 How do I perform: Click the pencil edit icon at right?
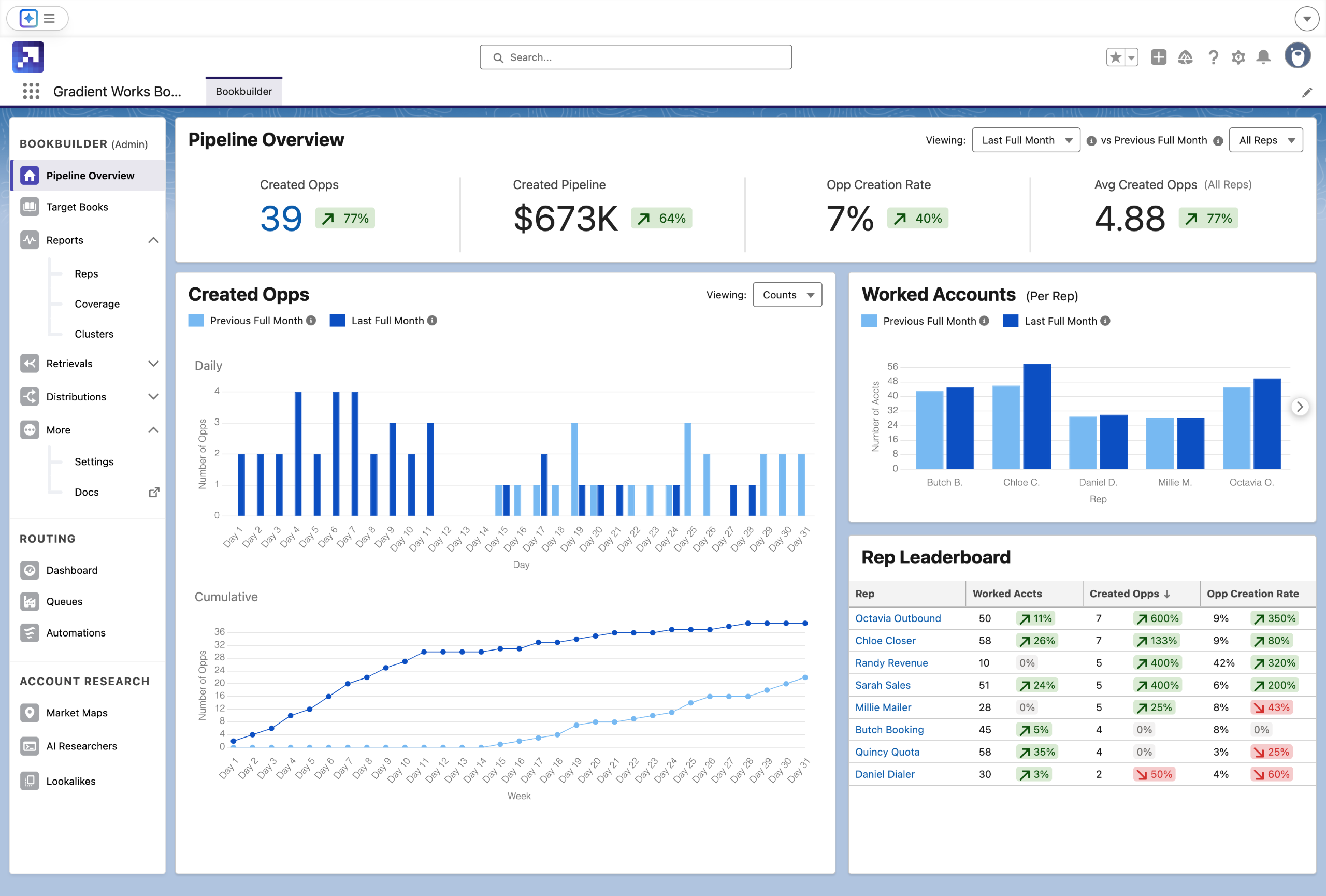pos(1307,92)
